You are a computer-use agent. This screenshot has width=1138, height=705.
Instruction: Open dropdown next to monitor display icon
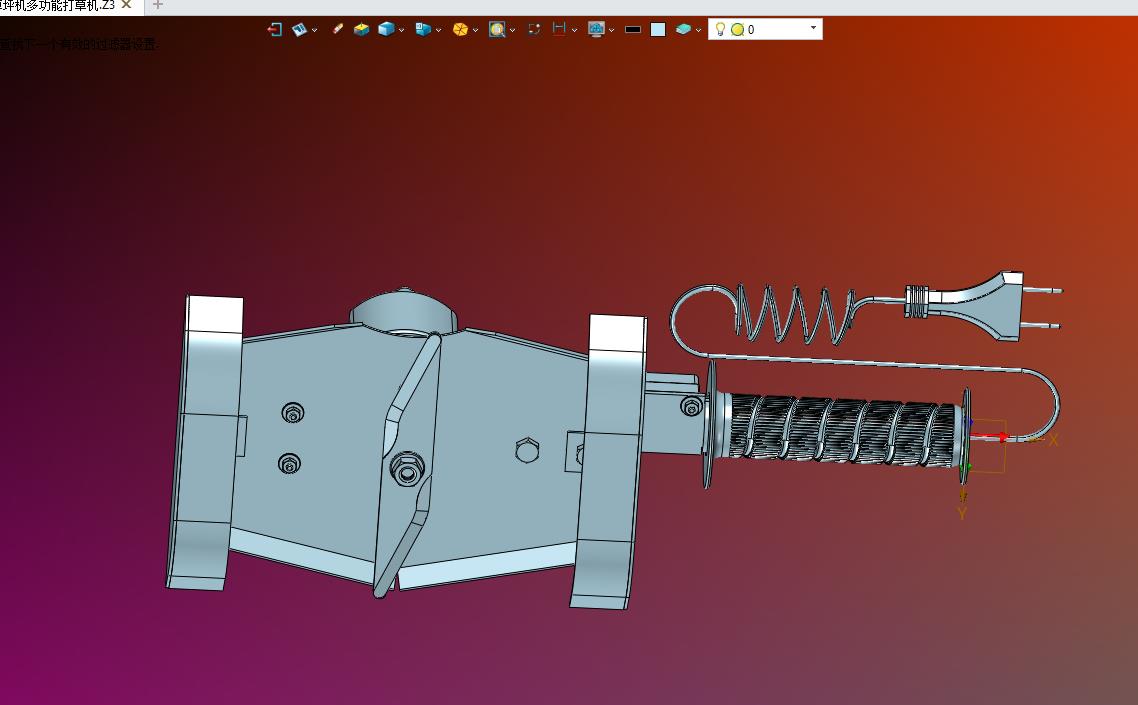point(611,30)
